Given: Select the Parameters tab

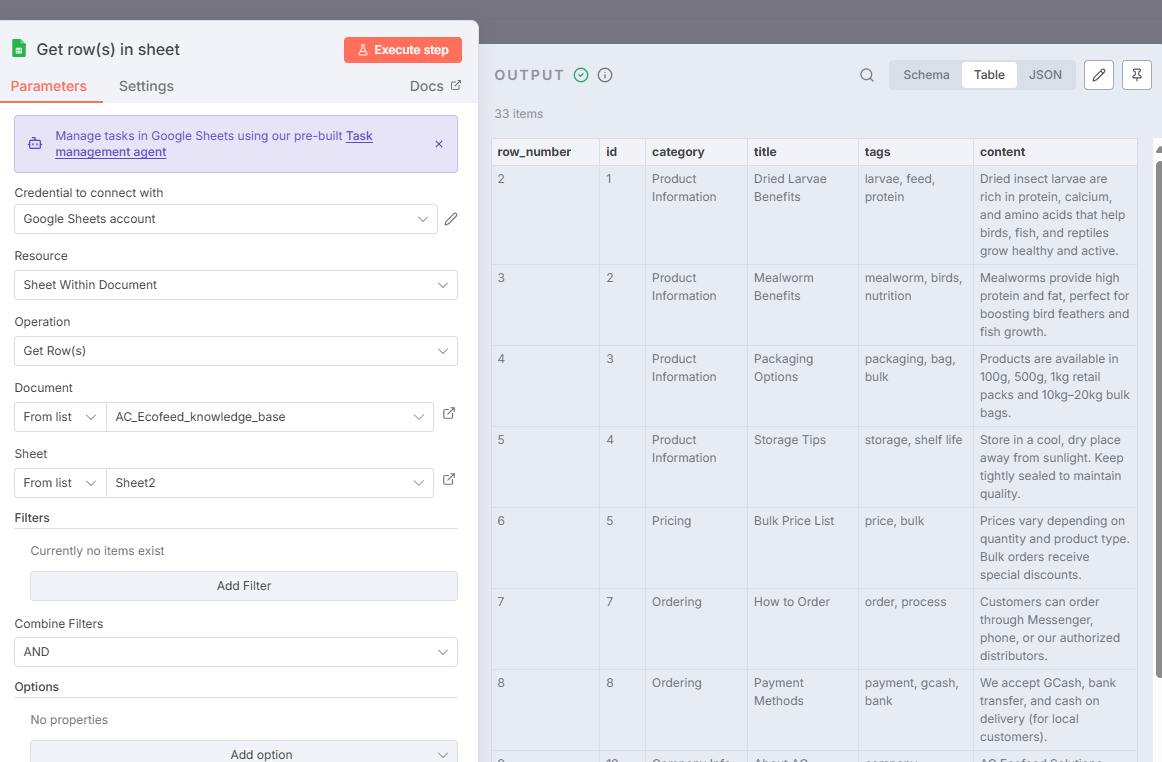Looking at the screenshot, I should [x=49, y=86].
